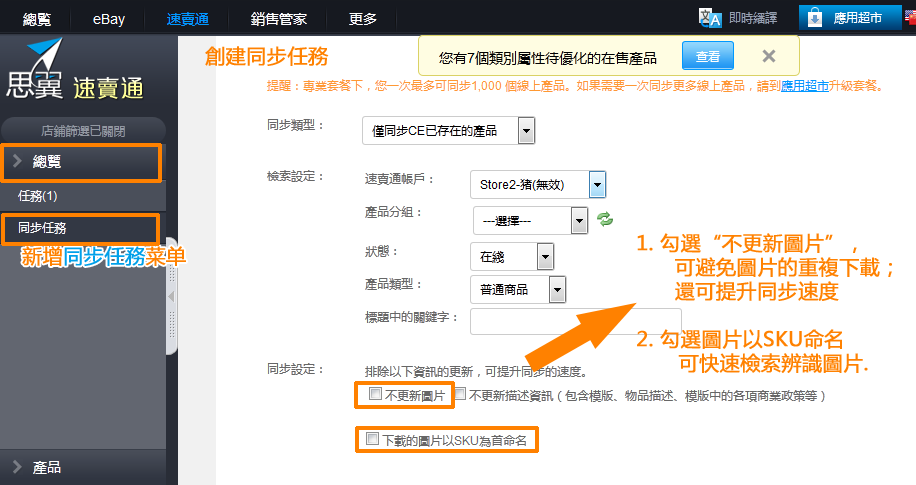Click the 應用超市 download bag icon
Image resolution: width=916 pixels, height=485 pixels.
pos(814,18)
